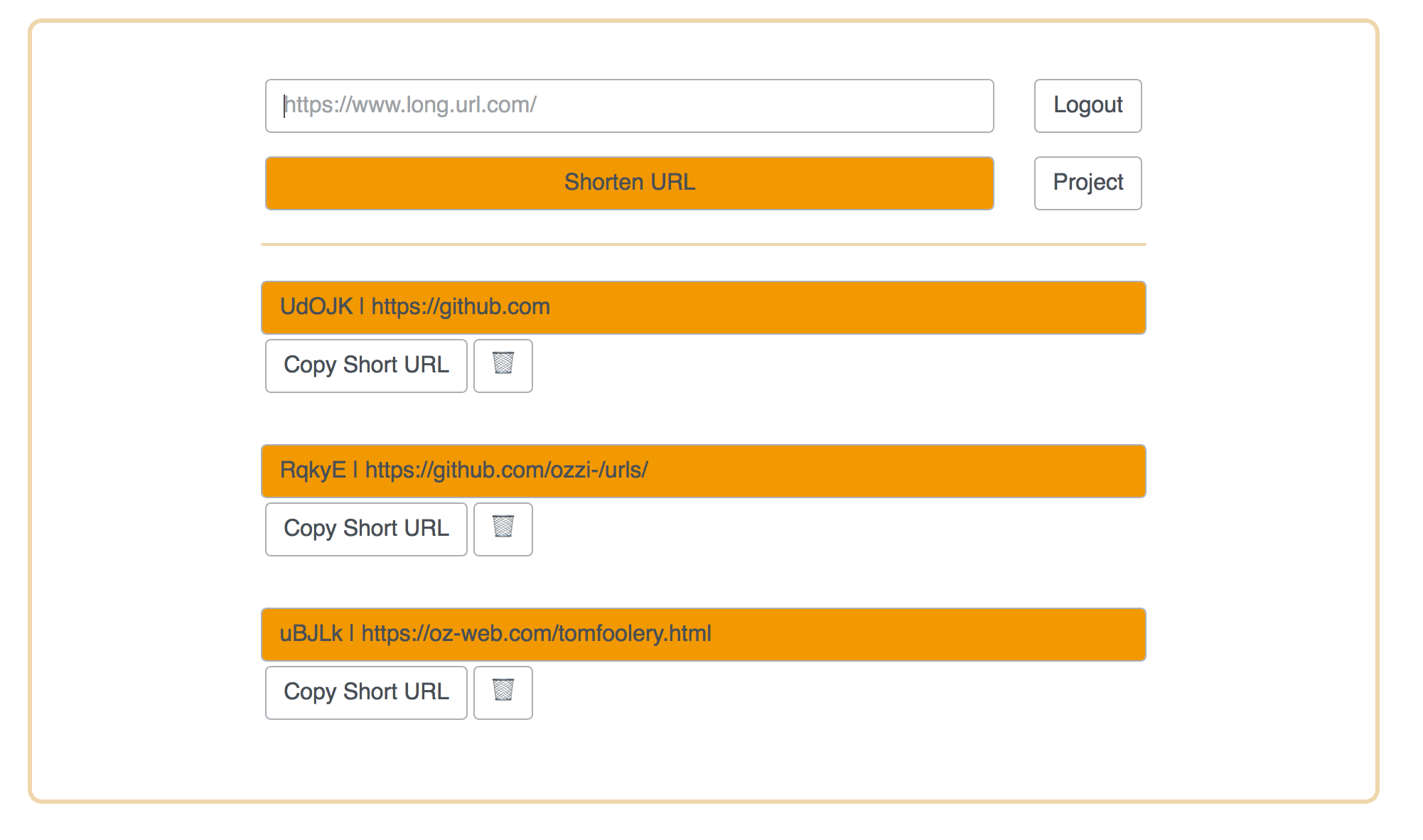
Task: Delete the UdOJK entry with trash icon
Action: click(503, 366)
